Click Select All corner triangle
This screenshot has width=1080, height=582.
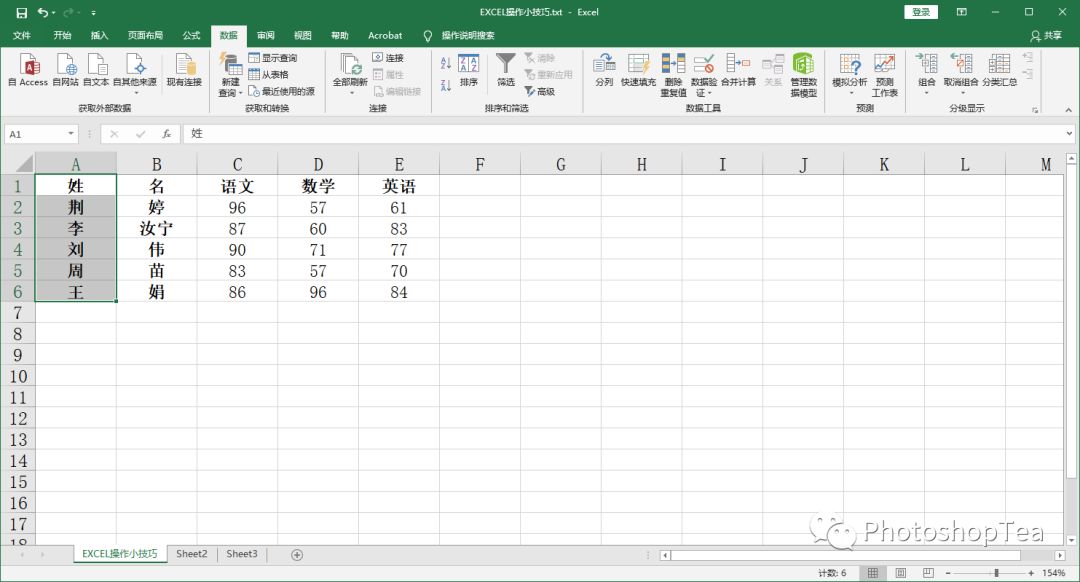[24, 164]
